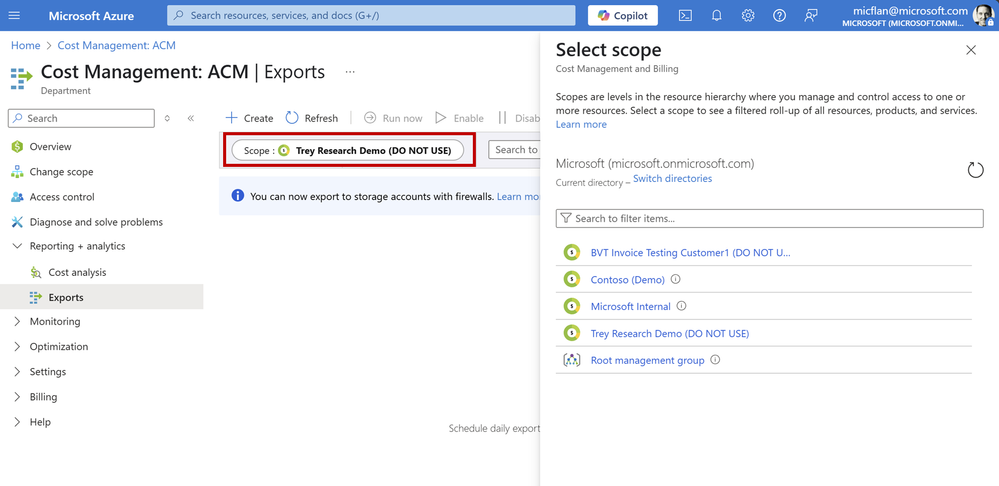Click Run now in the toolbar
The image size is (999, 486).
pos(393,118)
